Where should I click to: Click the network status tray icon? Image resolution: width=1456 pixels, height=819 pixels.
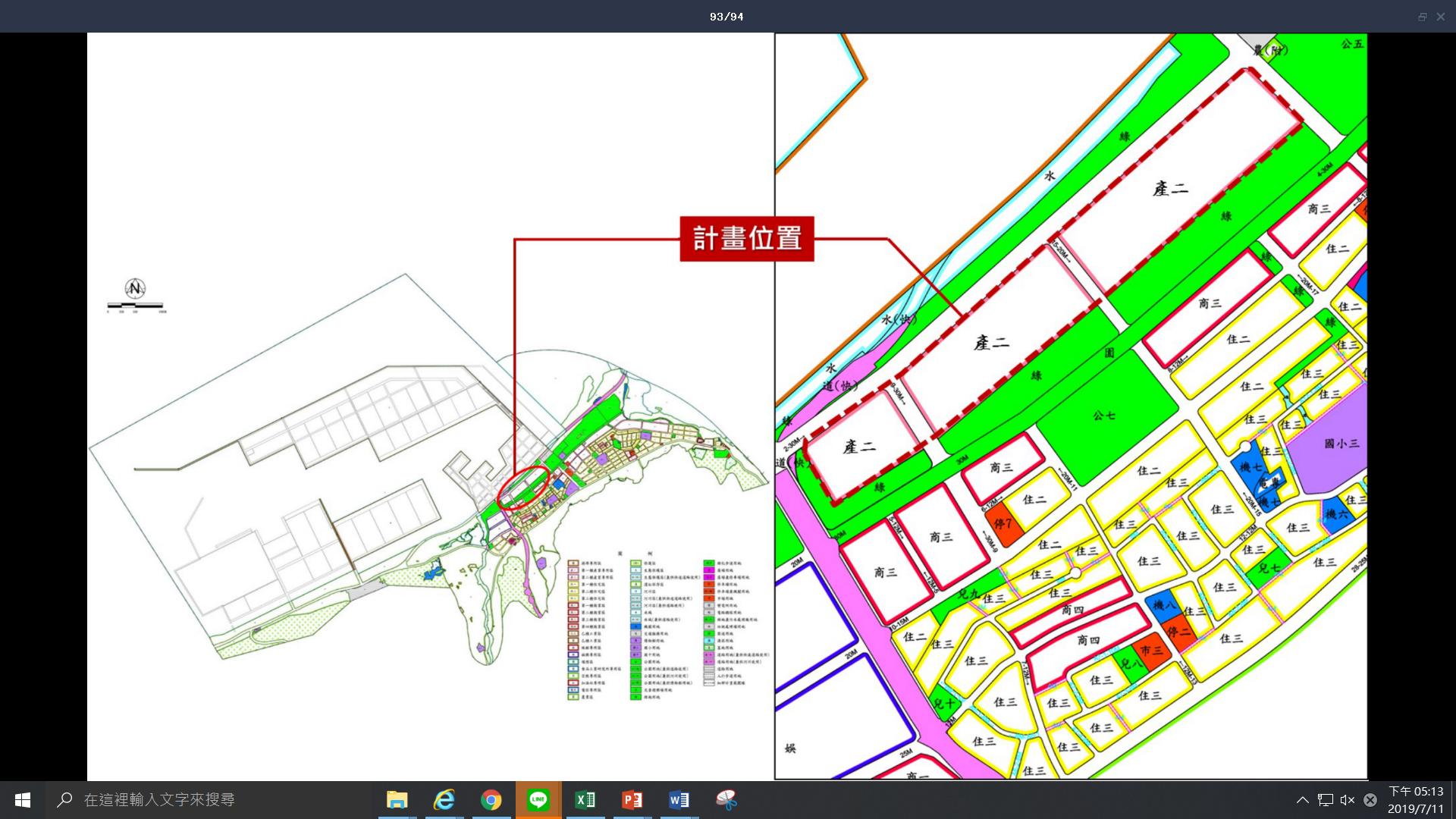[1326, 800]
